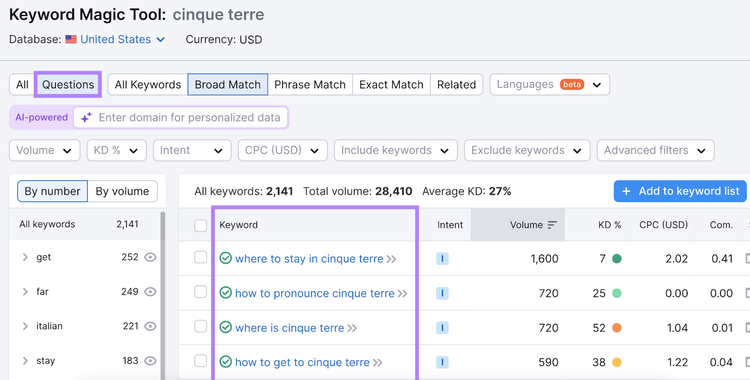Expand the 'get' keyword group
Viewport: 750px width, 380px height.
pyautogui.click(x=25, y=257)
